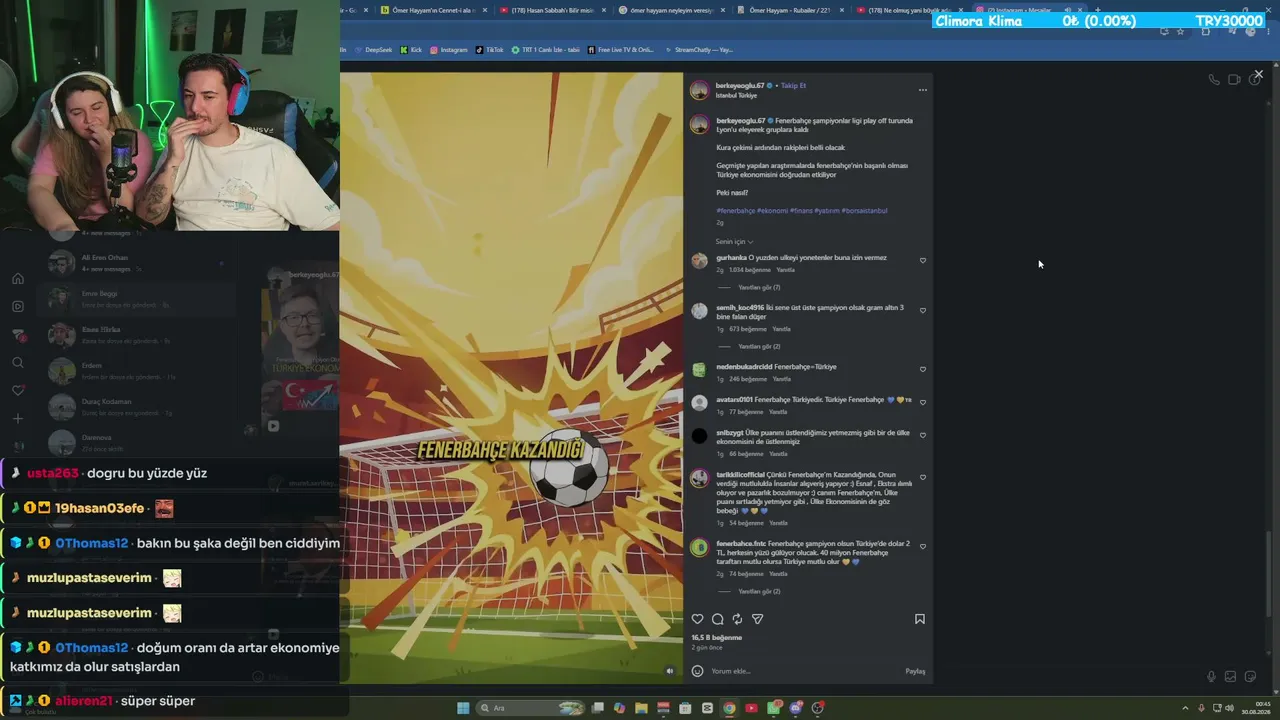Open the 'Free Live TV & Onli...' bookmark
The image size is (1280, 720).
[x=621, y=50]
